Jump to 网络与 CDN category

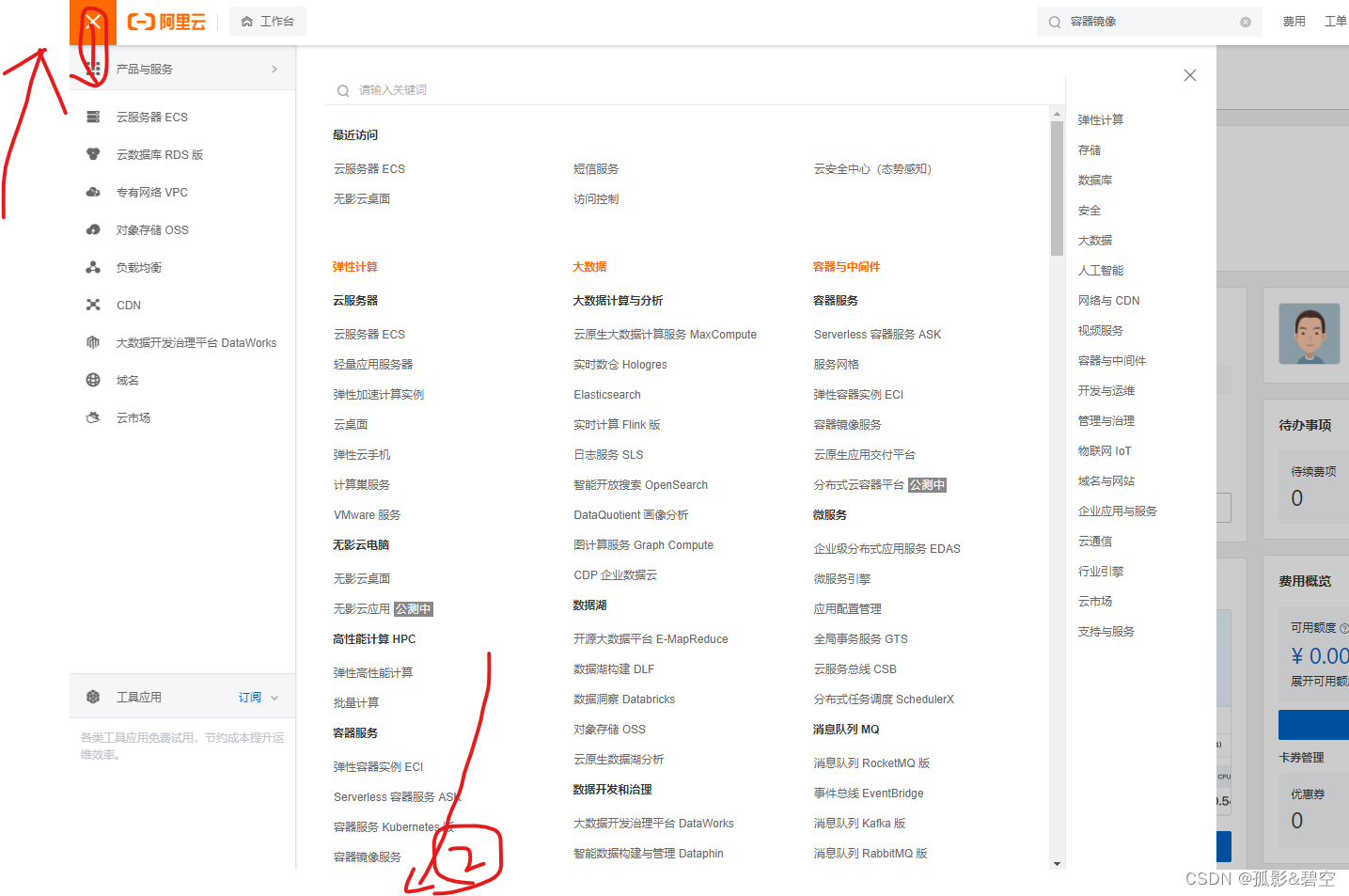[x=1109, y=301]
